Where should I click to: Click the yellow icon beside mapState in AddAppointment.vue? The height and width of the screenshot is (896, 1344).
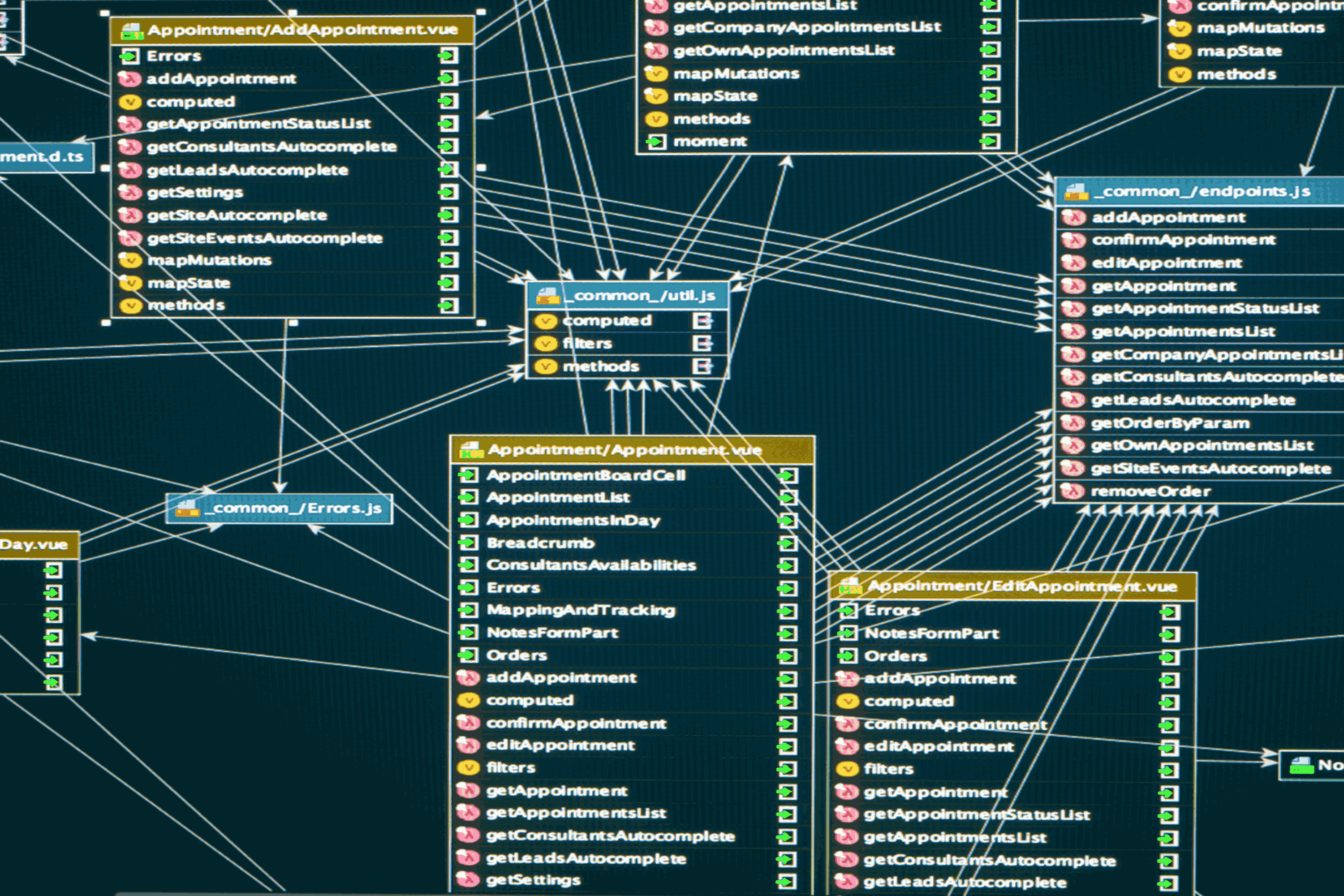[130, 283]
